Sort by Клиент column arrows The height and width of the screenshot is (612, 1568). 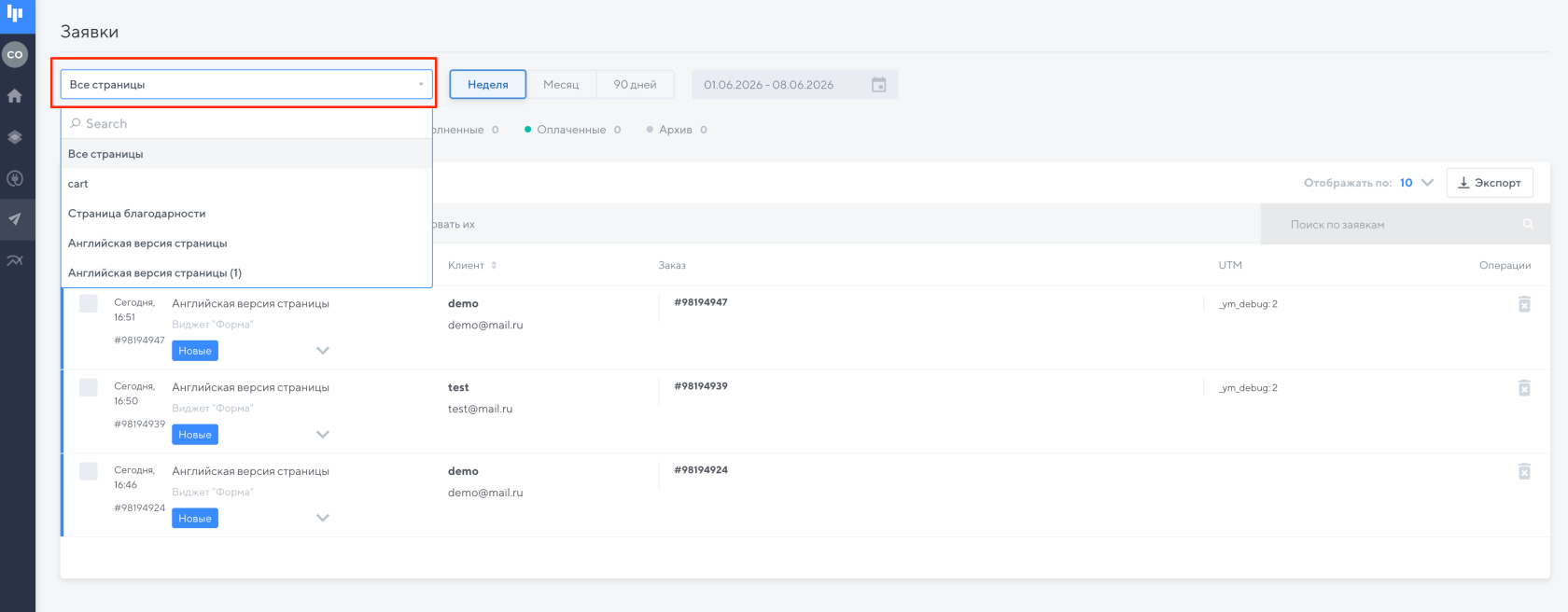494,266
